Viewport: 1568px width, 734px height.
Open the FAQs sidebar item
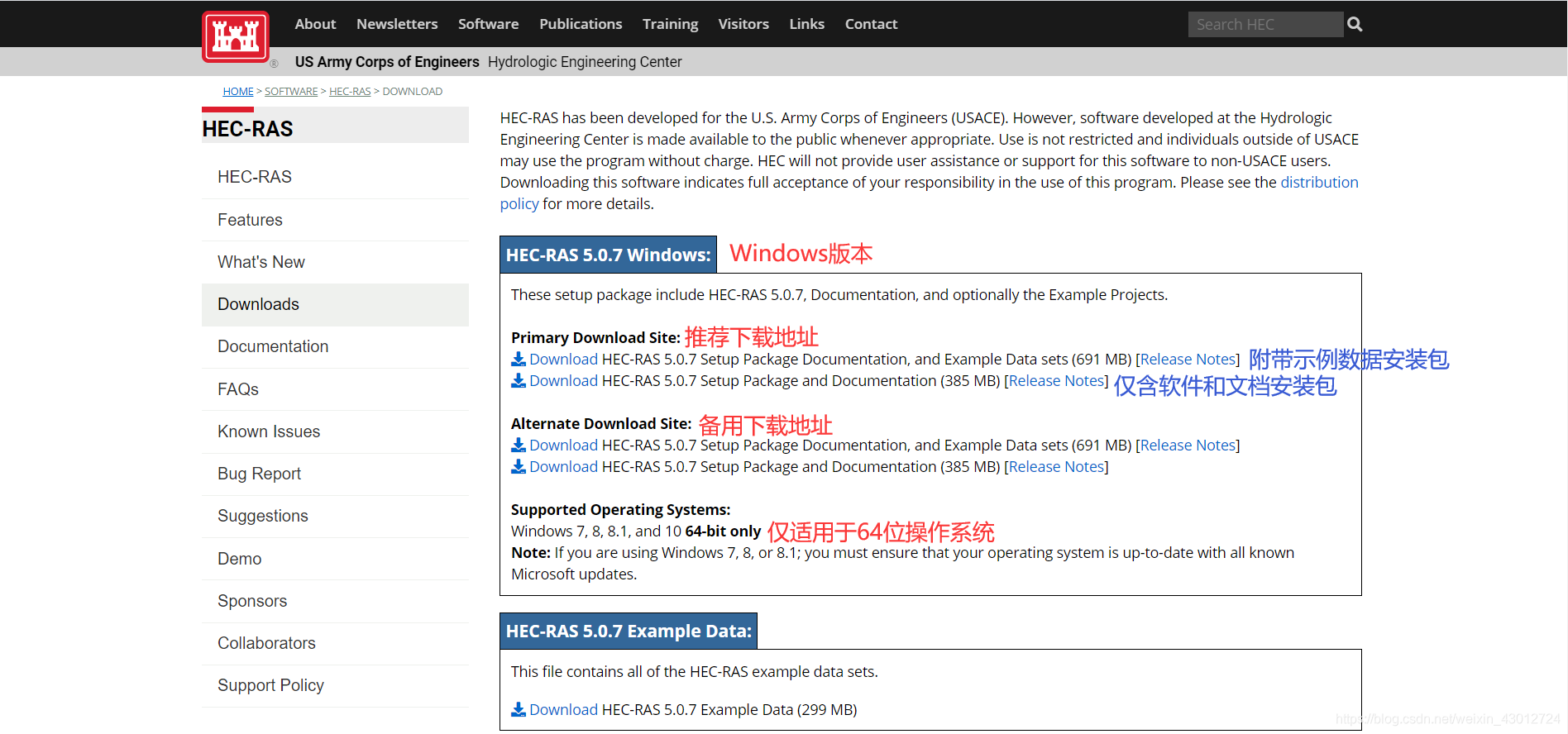point(335,389)
